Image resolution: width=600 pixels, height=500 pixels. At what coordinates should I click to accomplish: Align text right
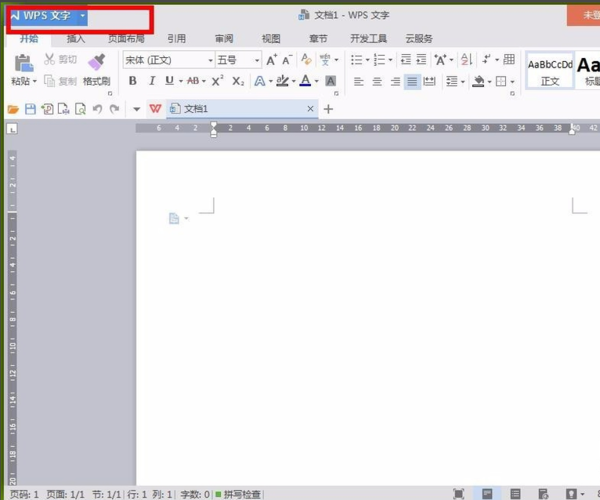pos(395,81)
